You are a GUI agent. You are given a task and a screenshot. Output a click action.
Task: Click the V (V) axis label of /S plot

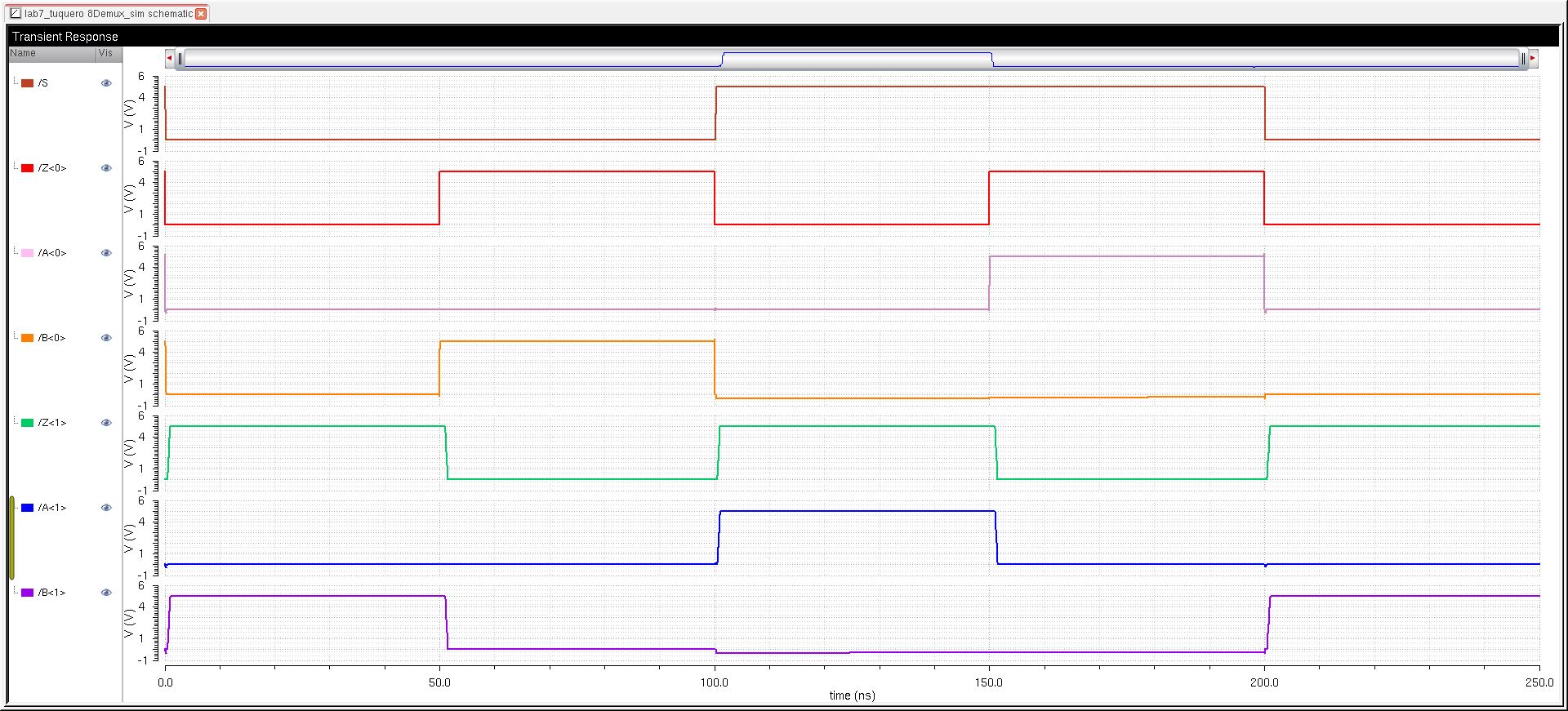point(128,113)
